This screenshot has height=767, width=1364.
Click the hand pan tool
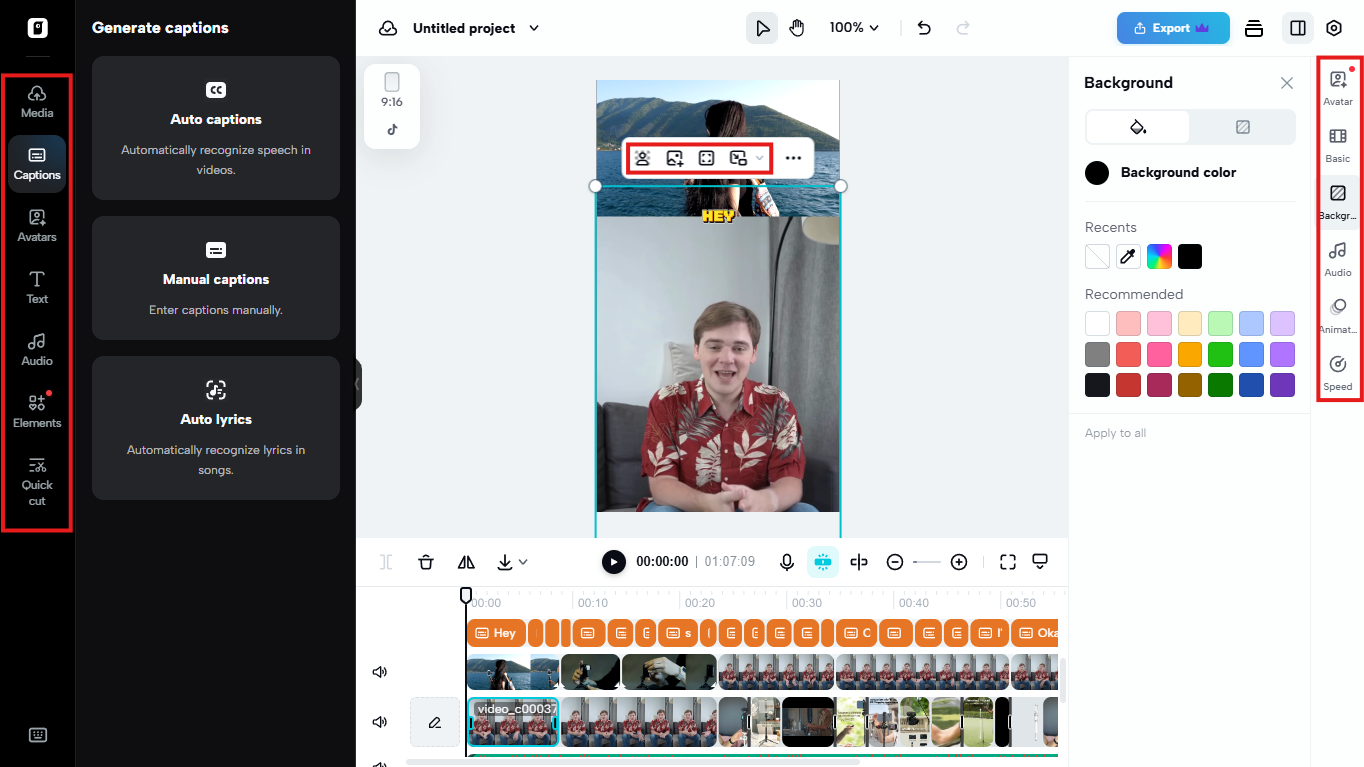pos(797,28)
